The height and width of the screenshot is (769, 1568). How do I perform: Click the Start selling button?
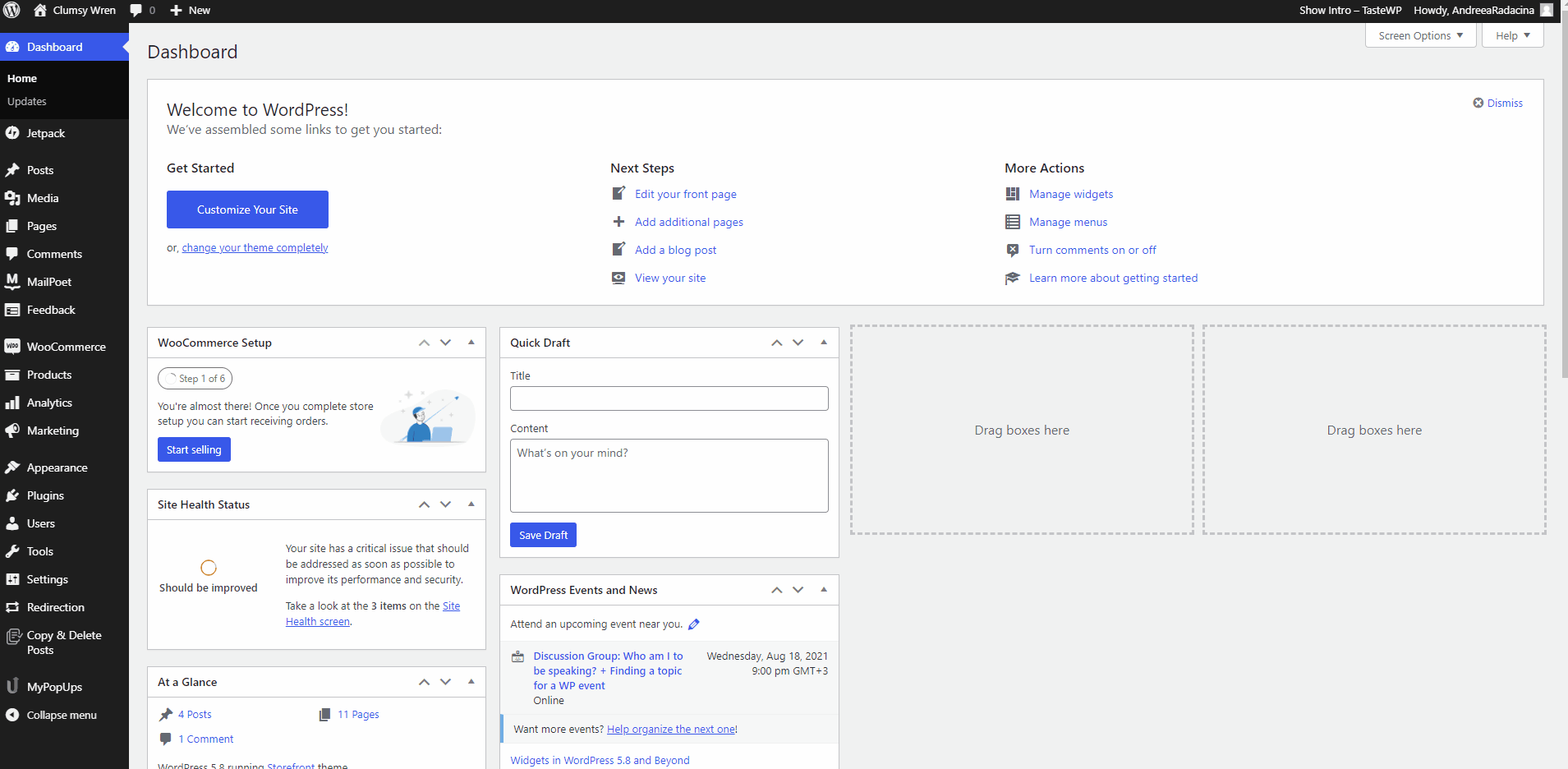coord(194,449)
